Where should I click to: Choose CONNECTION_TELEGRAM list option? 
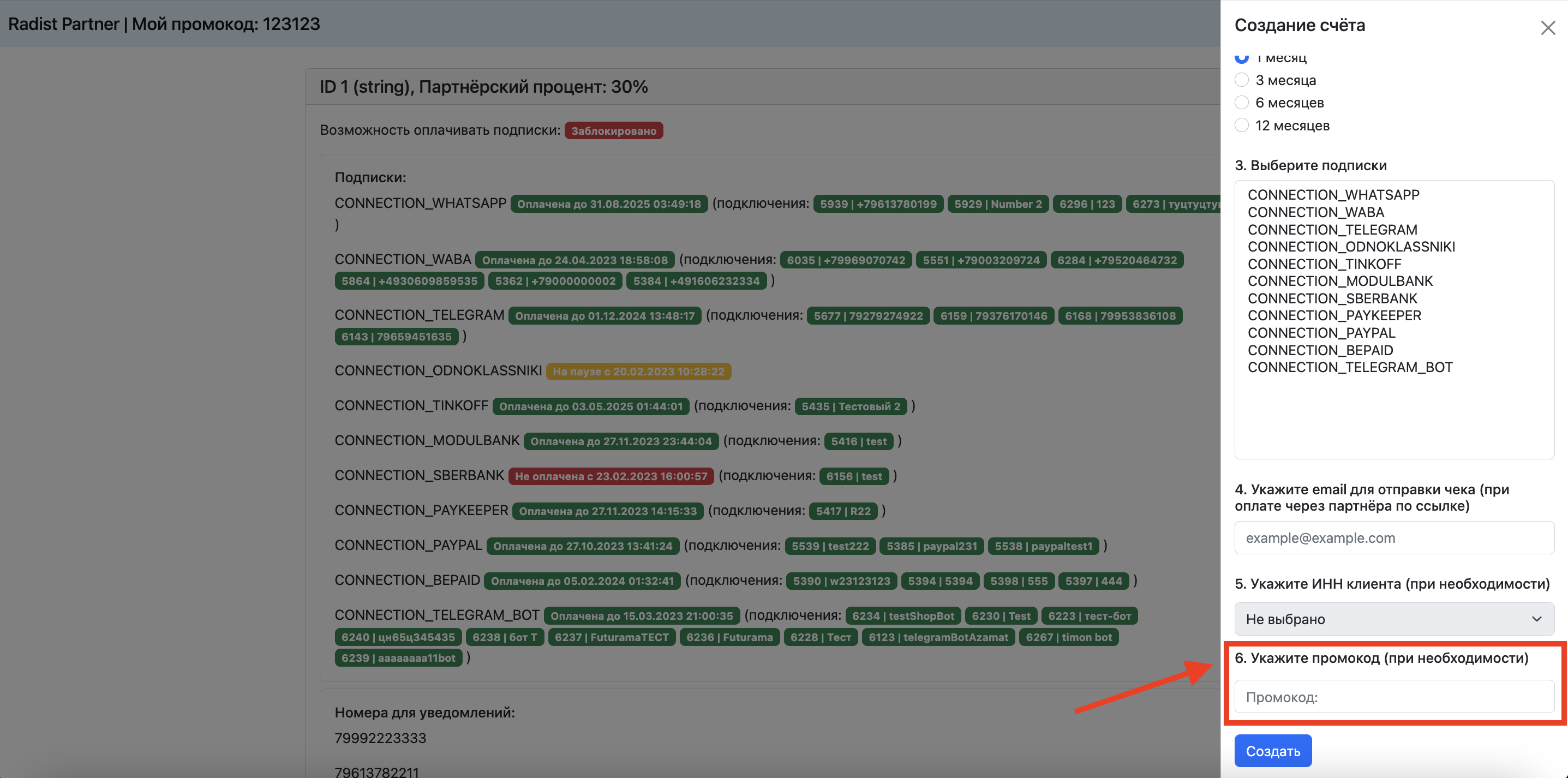tap(1332, 230)
